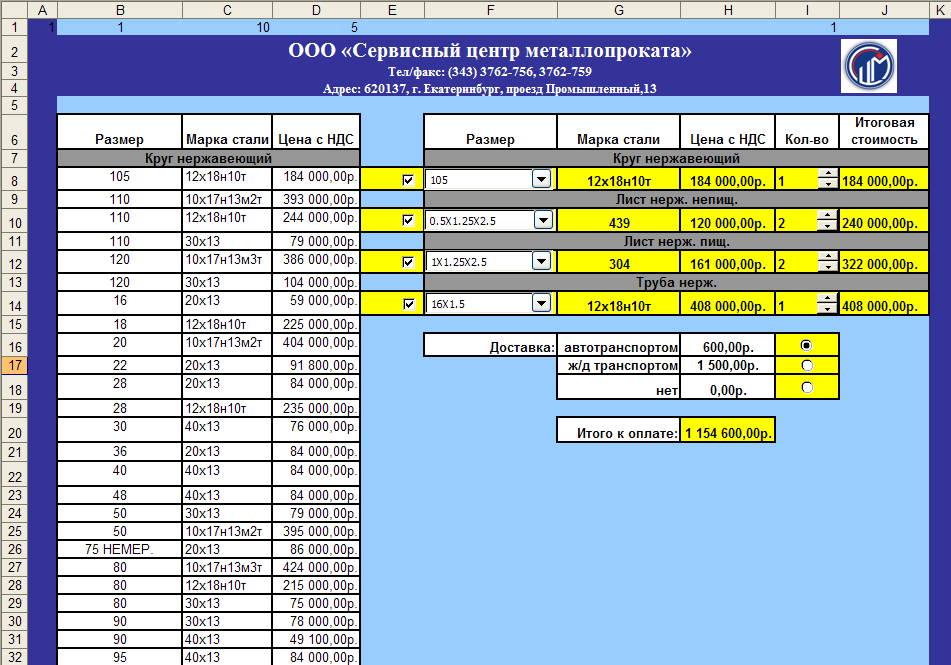Toggle the checkbox beside 1X1.25X2.5
Viewport: 951px width, 665px height.
(x=408, y=262)
